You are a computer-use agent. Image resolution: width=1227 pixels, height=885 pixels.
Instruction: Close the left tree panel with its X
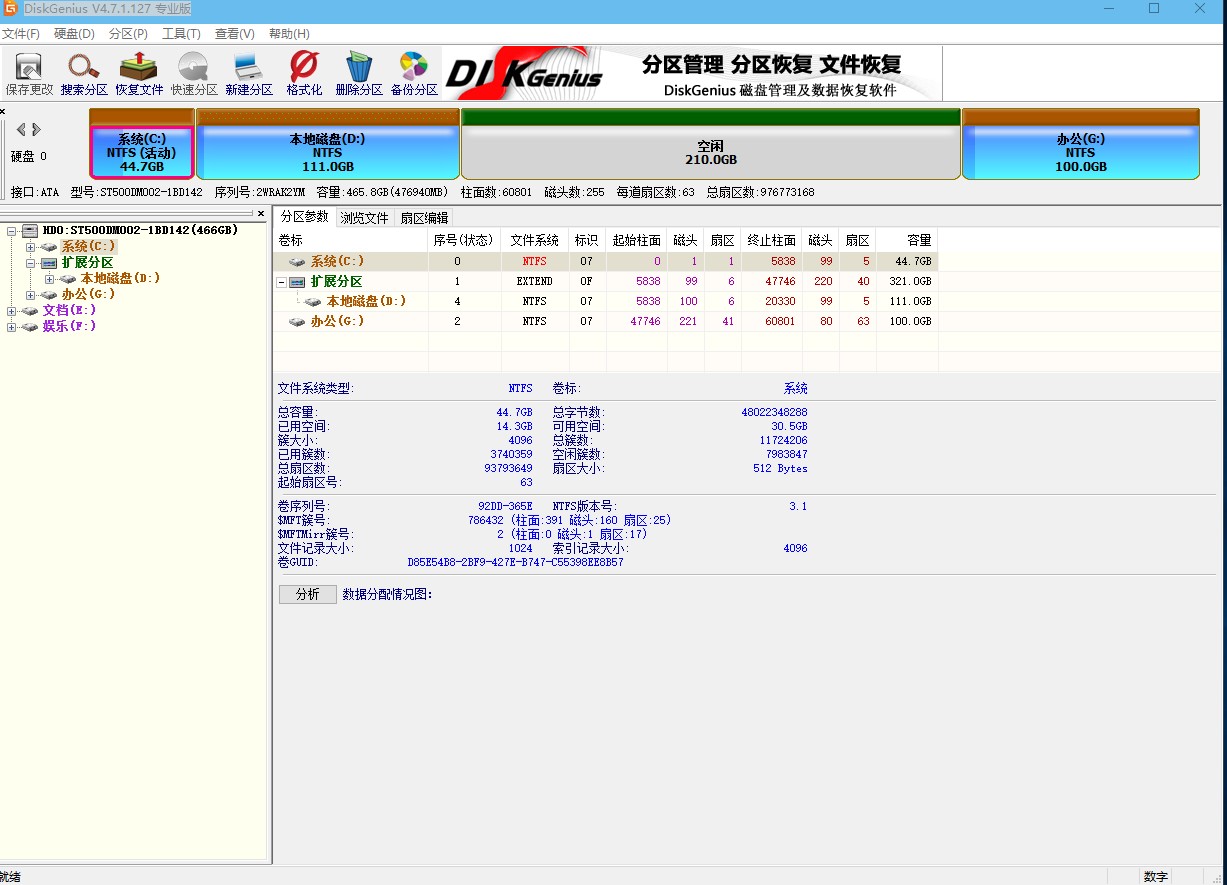point(261,214)
